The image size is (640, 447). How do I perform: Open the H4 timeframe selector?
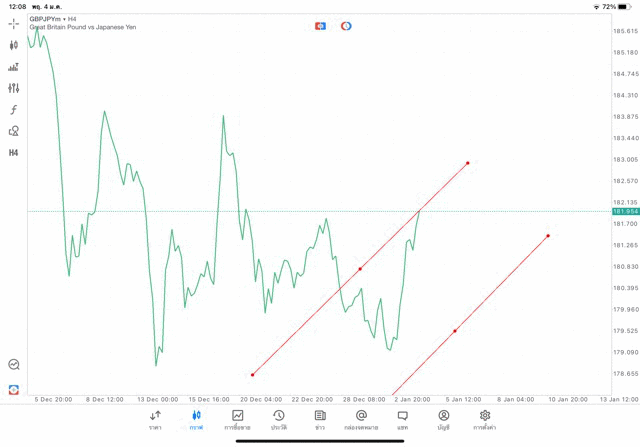[x=14, y=153]
